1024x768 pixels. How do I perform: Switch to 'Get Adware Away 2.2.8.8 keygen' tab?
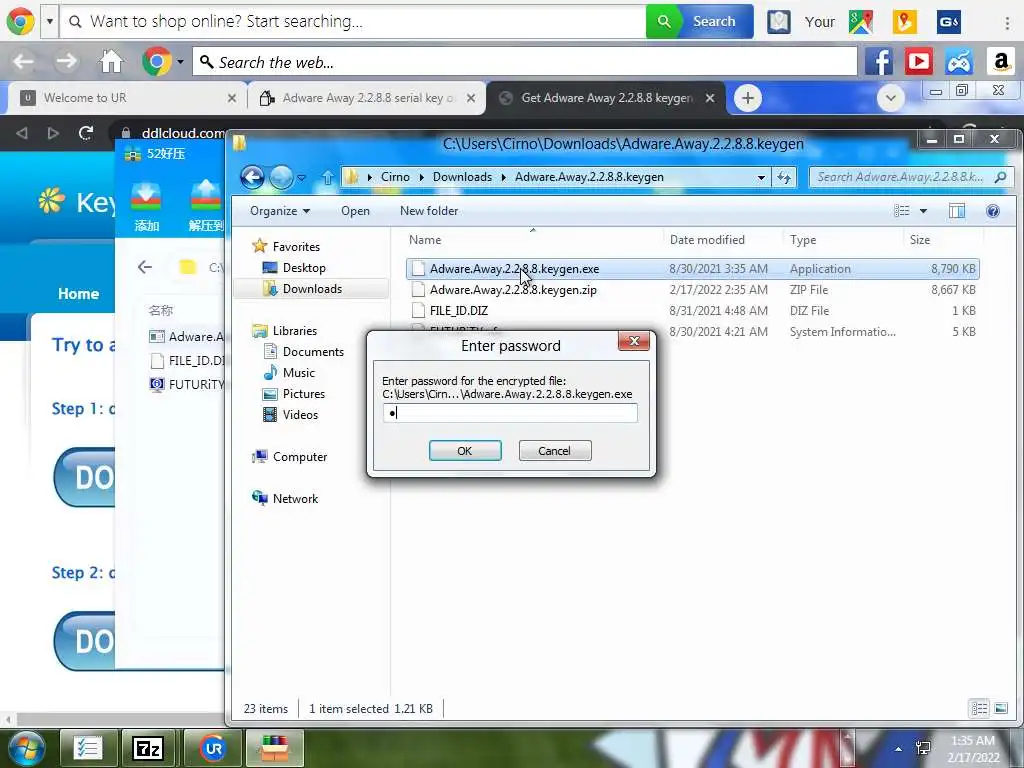click(x=606, y=98)
